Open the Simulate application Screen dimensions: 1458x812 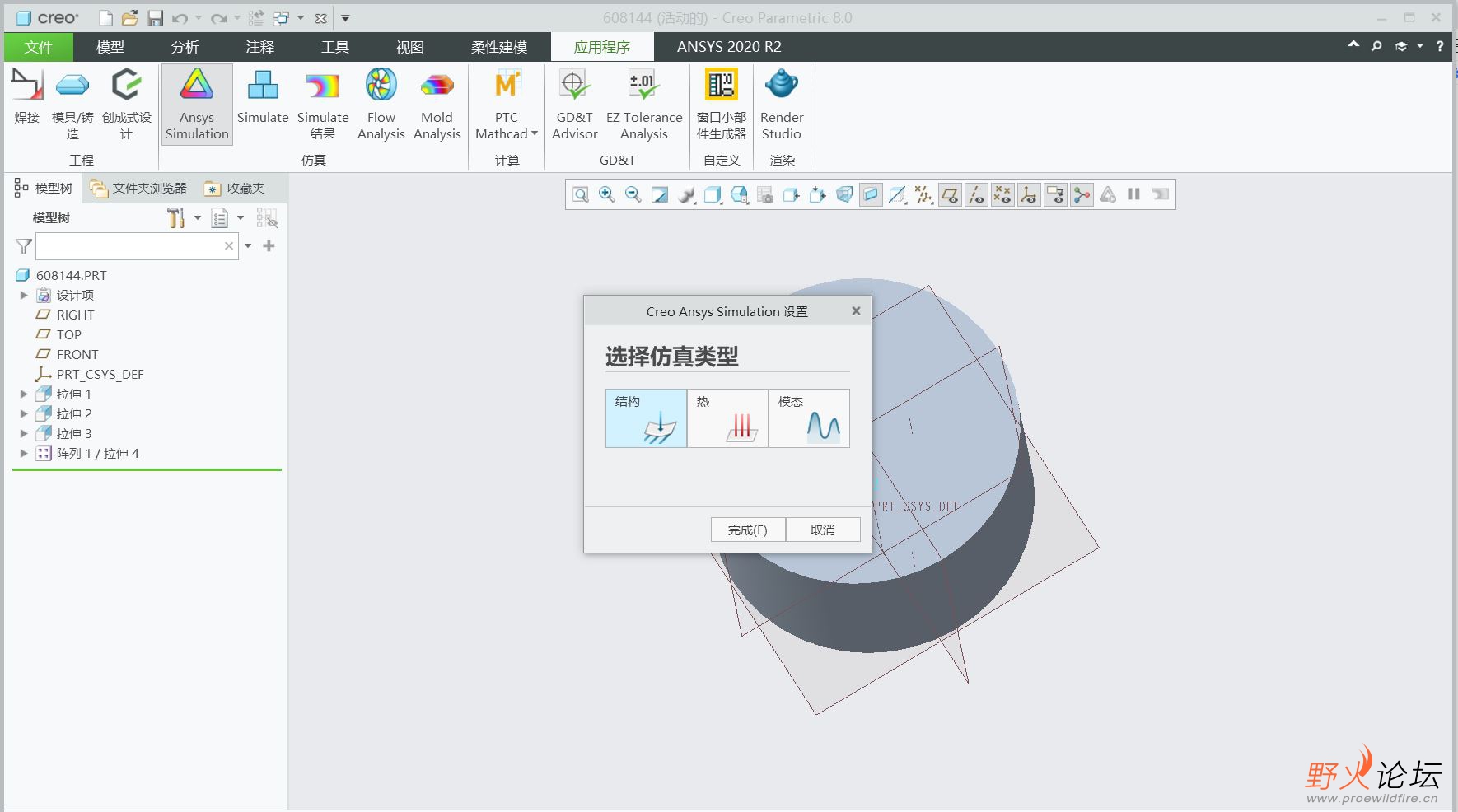point(263,97)
